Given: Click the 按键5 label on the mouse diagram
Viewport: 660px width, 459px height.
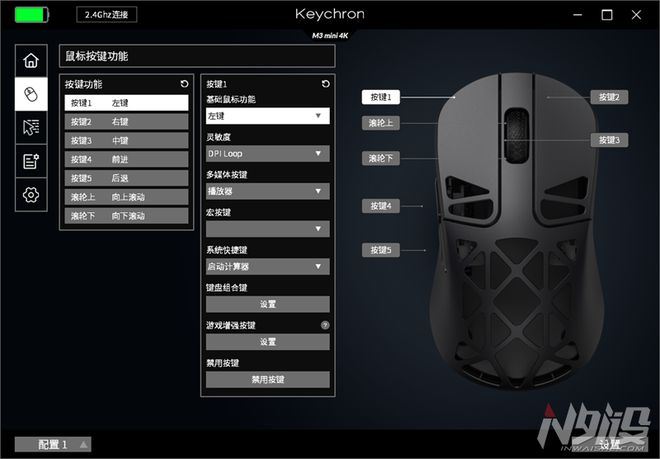Looking at the screenshot, I should point(381,250).
